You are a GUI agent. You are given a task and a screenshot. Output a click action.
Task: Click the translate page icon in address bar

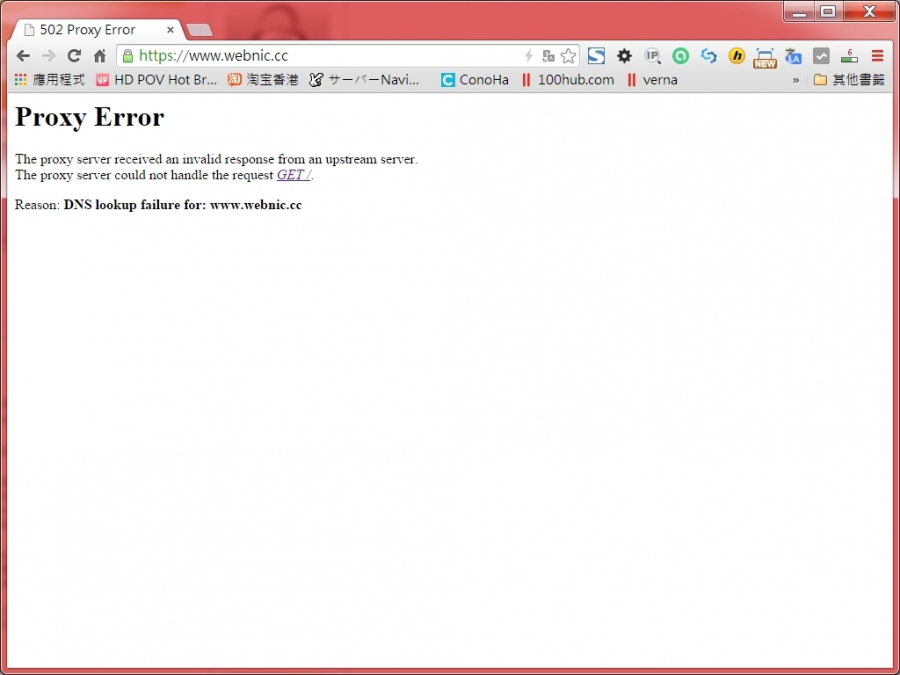(548, 56)
